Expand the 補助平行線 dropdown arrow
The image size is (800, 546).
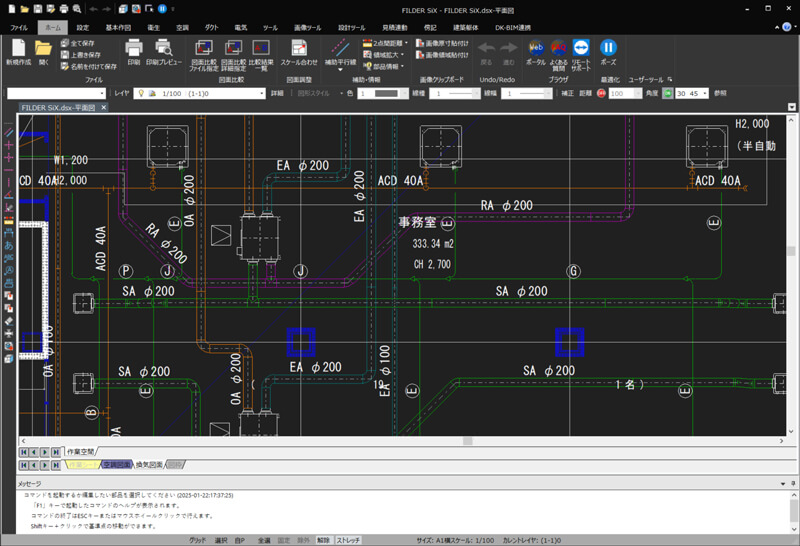(340, 70)
